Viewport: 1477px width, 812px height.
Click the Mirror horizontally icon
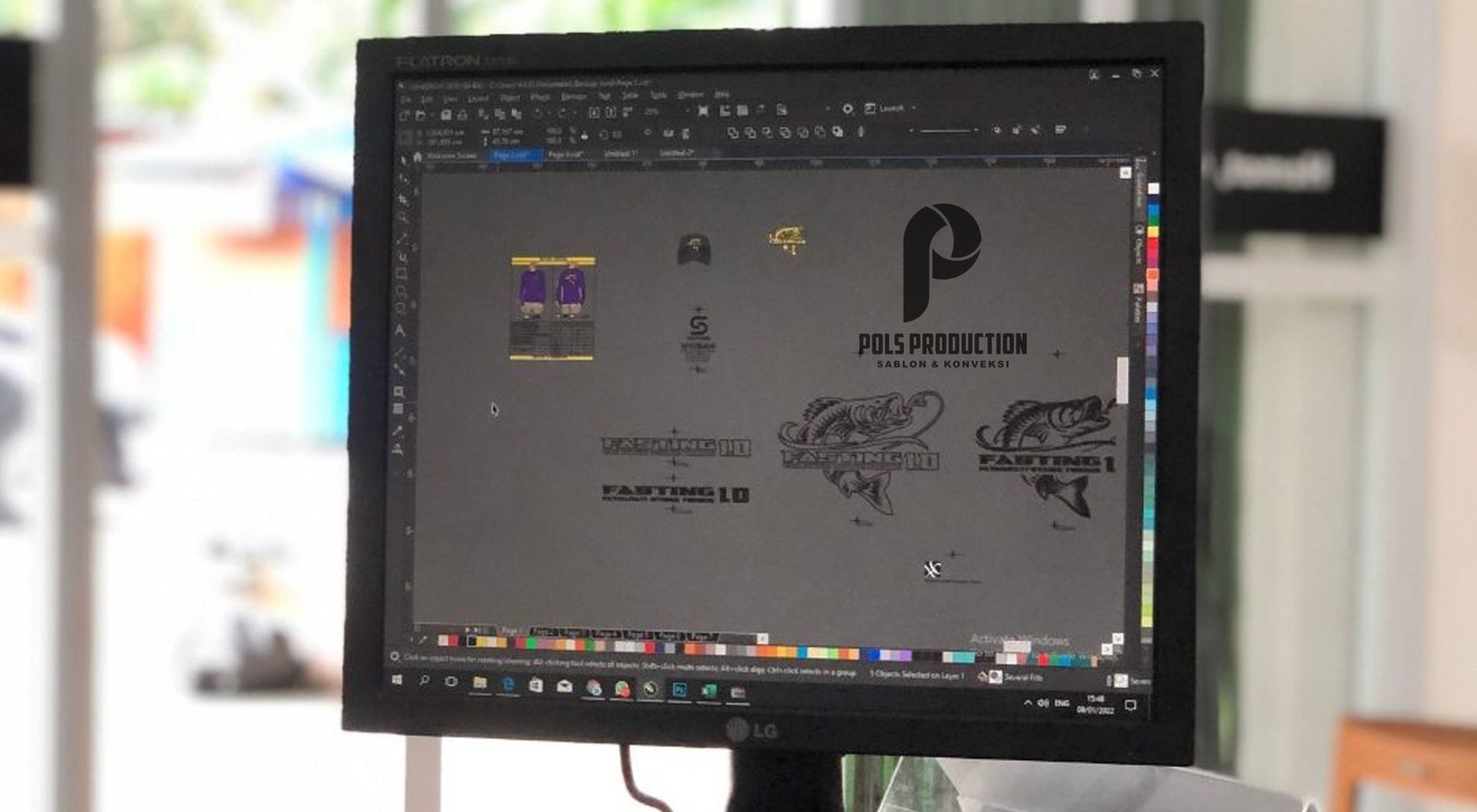pyautogui.click(x=668, y=134)
